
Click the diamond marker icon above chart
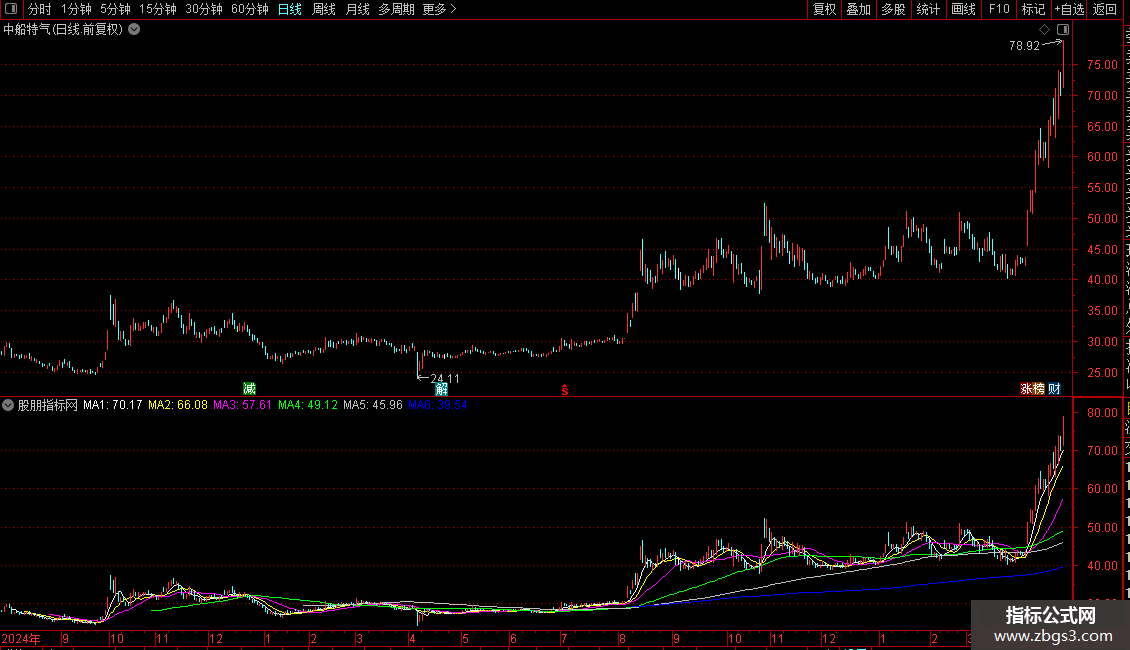(x=1044, y=30)
